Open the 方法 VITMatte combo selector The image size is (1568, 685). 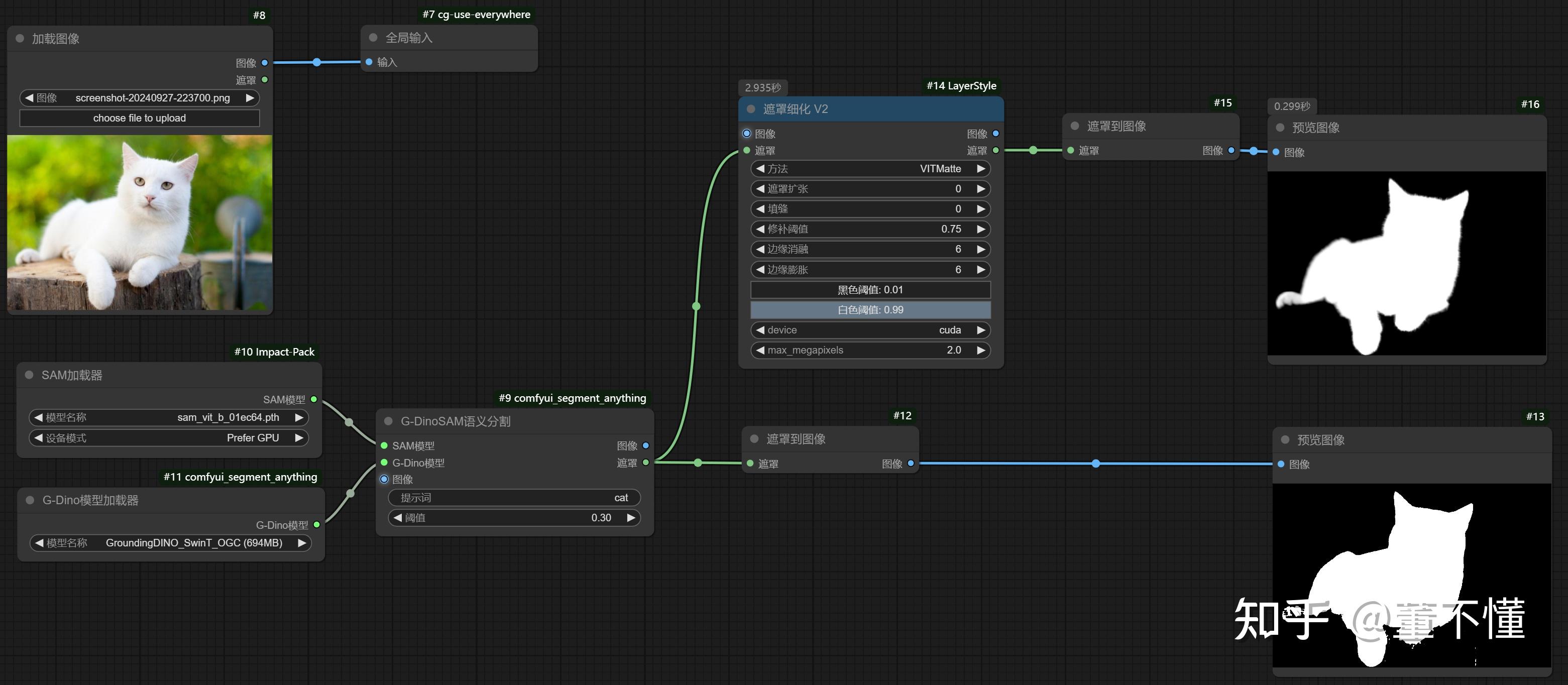click(x=870, y=169)
